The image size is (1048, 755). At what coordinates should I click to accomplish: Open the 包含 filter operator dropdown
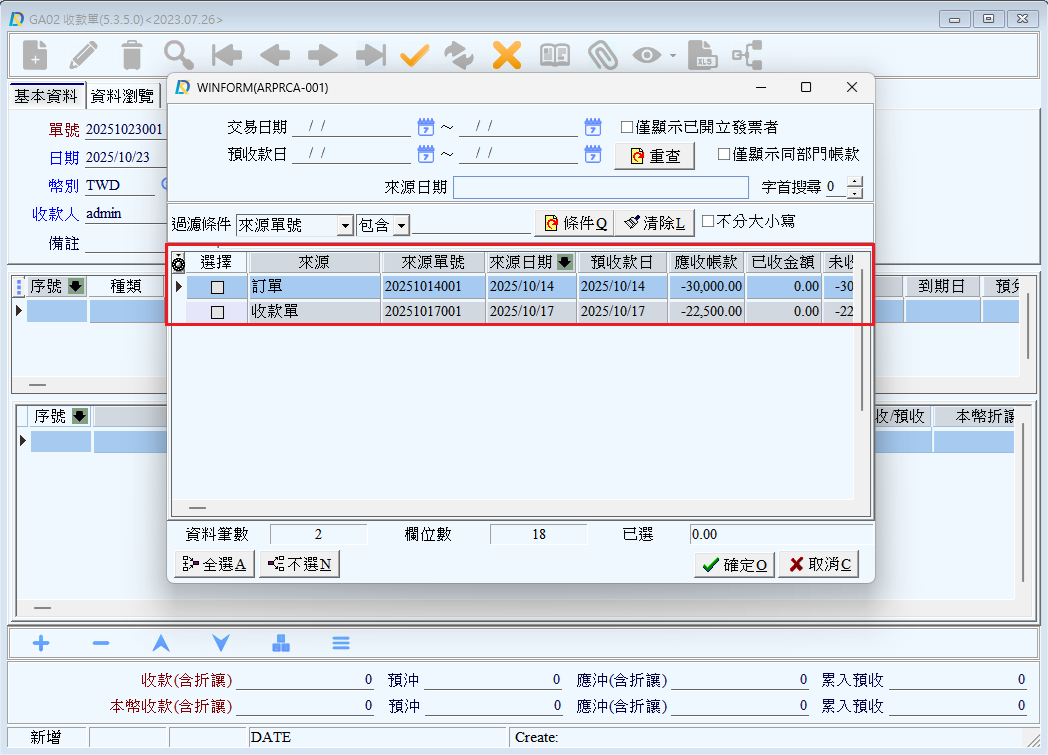(402, 226)
